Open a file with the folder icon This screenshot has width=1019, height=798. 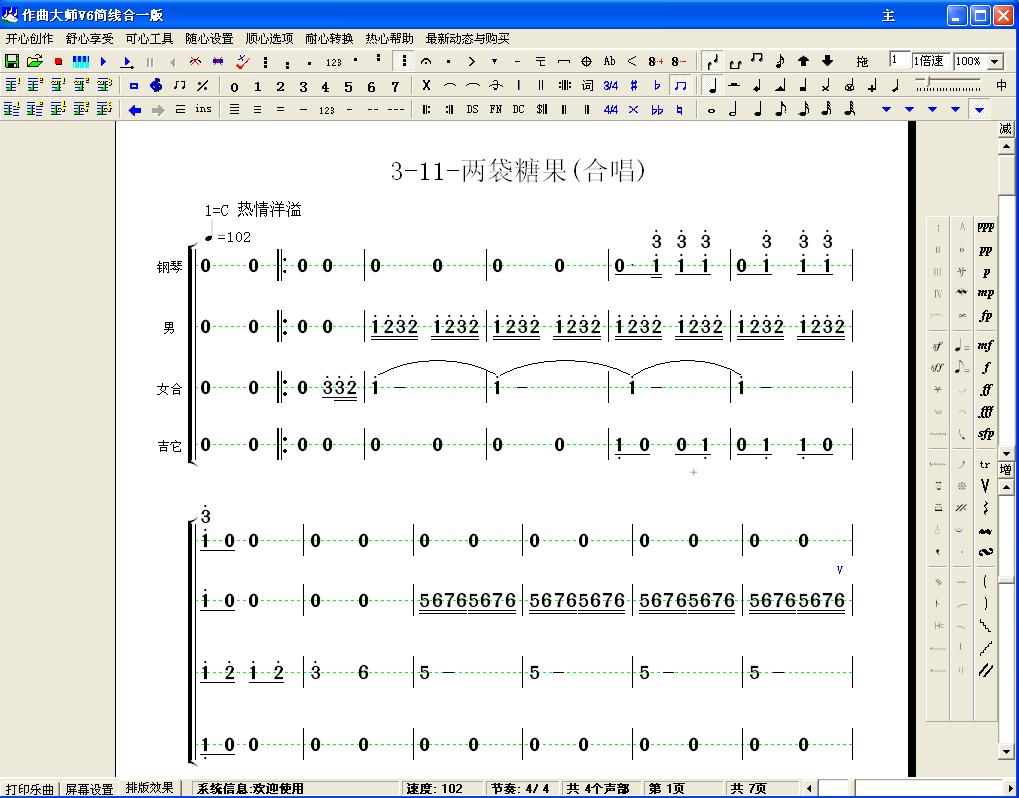click(x=34, y=61)
